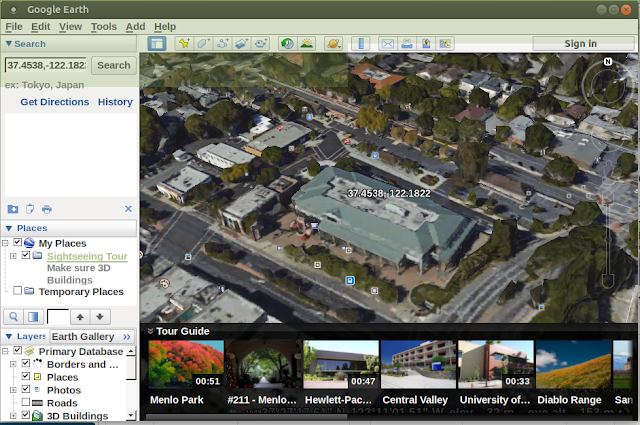This screenshot has height=425, width=640.
Task: Uncheck the My Places checkbox
Action: point(18,242)
